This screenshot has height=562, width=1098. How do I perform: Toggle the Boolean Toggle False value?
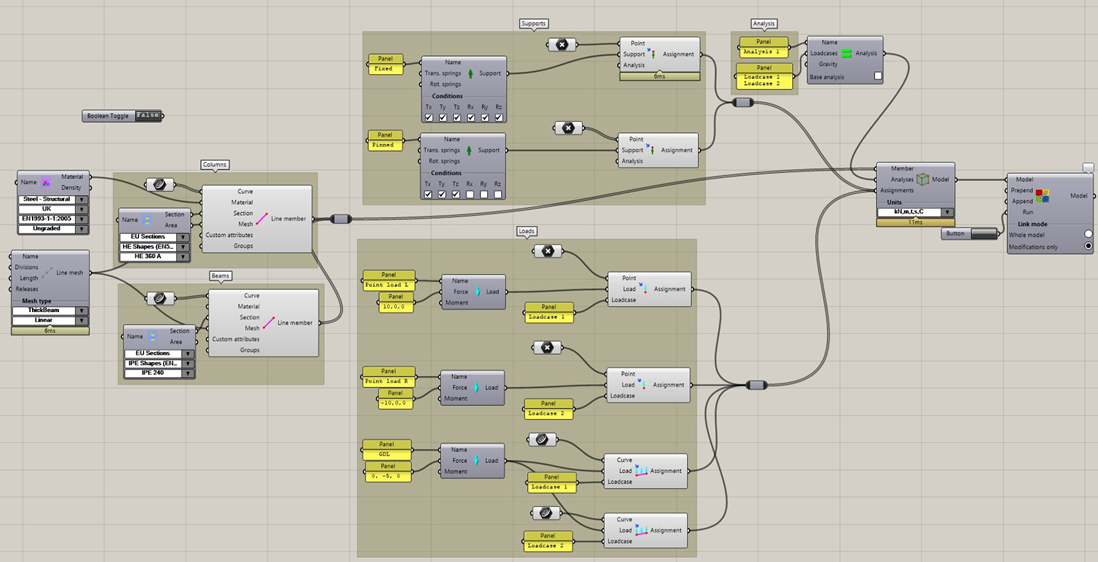coord(147,116)
